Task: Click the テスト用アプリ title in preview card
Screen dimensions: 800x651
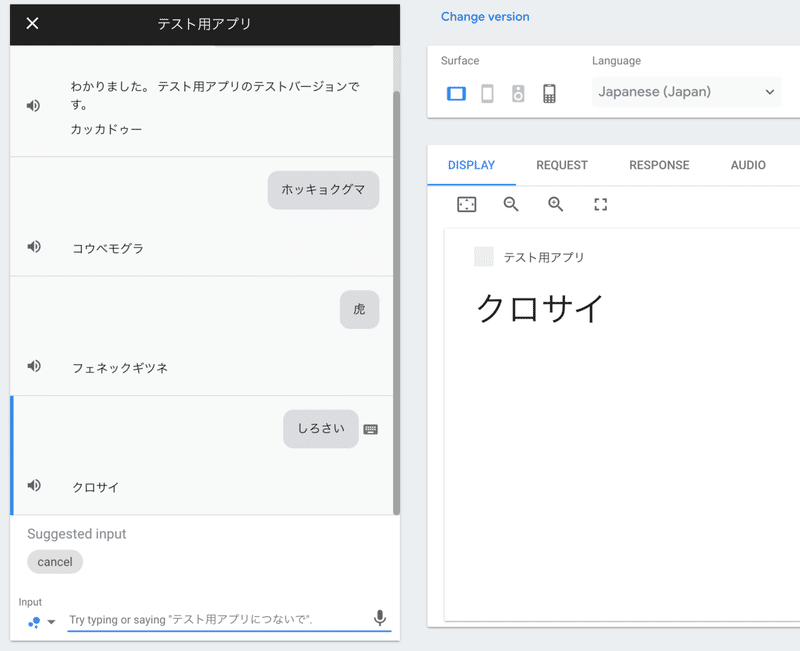Action: pyautogui.click(x=544, y=257)
